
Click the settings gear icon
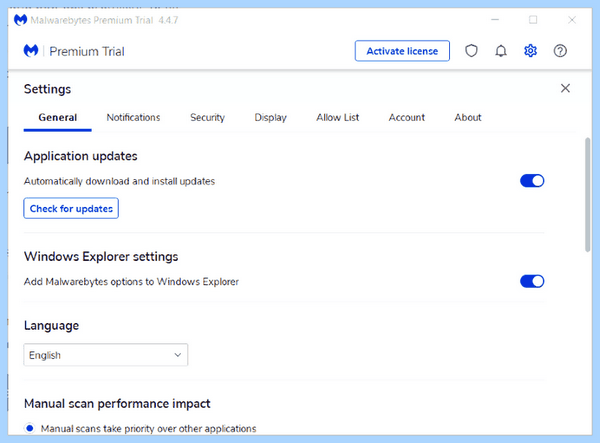coord(530,51)
